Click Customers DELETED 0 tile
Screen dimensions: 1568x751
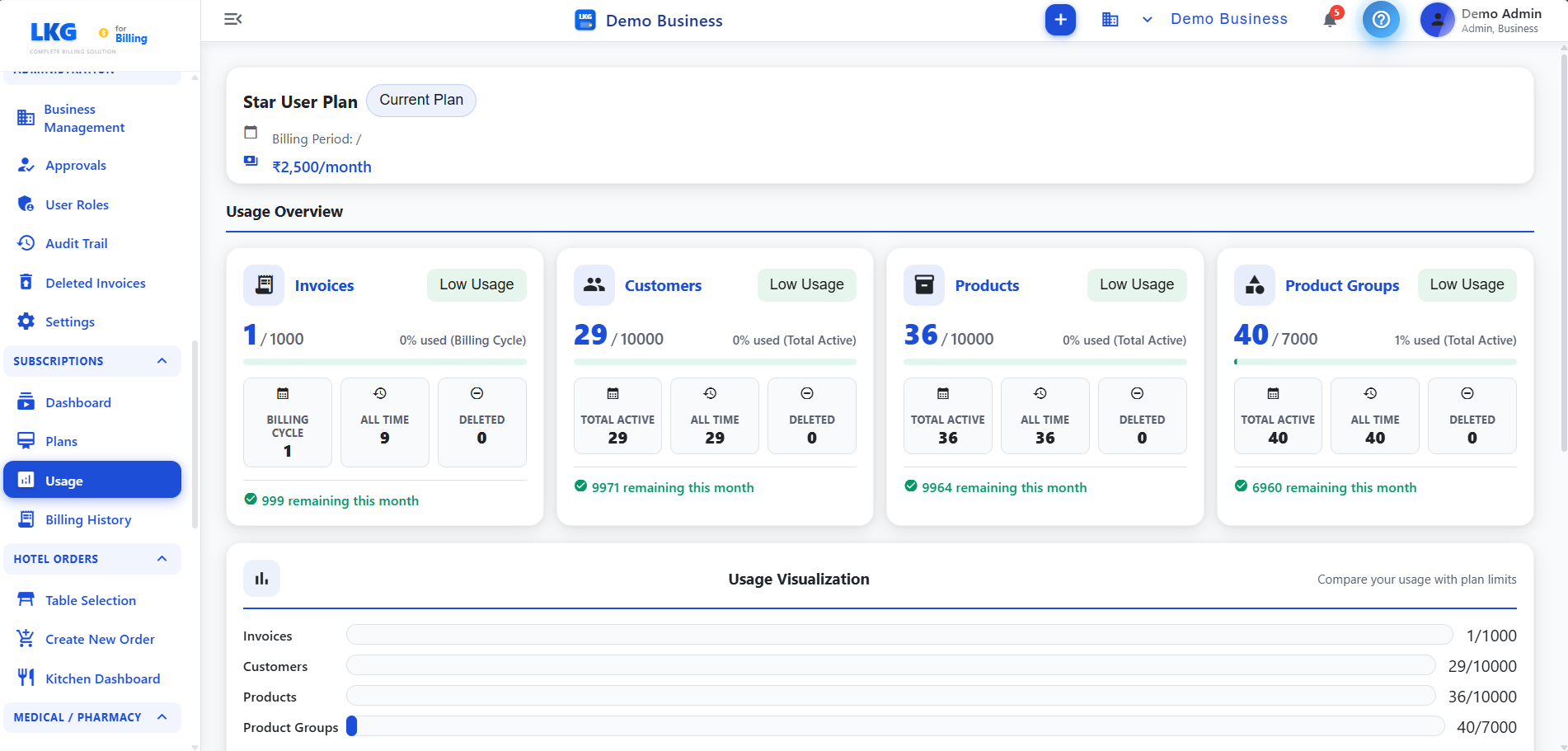pos(812,415)
